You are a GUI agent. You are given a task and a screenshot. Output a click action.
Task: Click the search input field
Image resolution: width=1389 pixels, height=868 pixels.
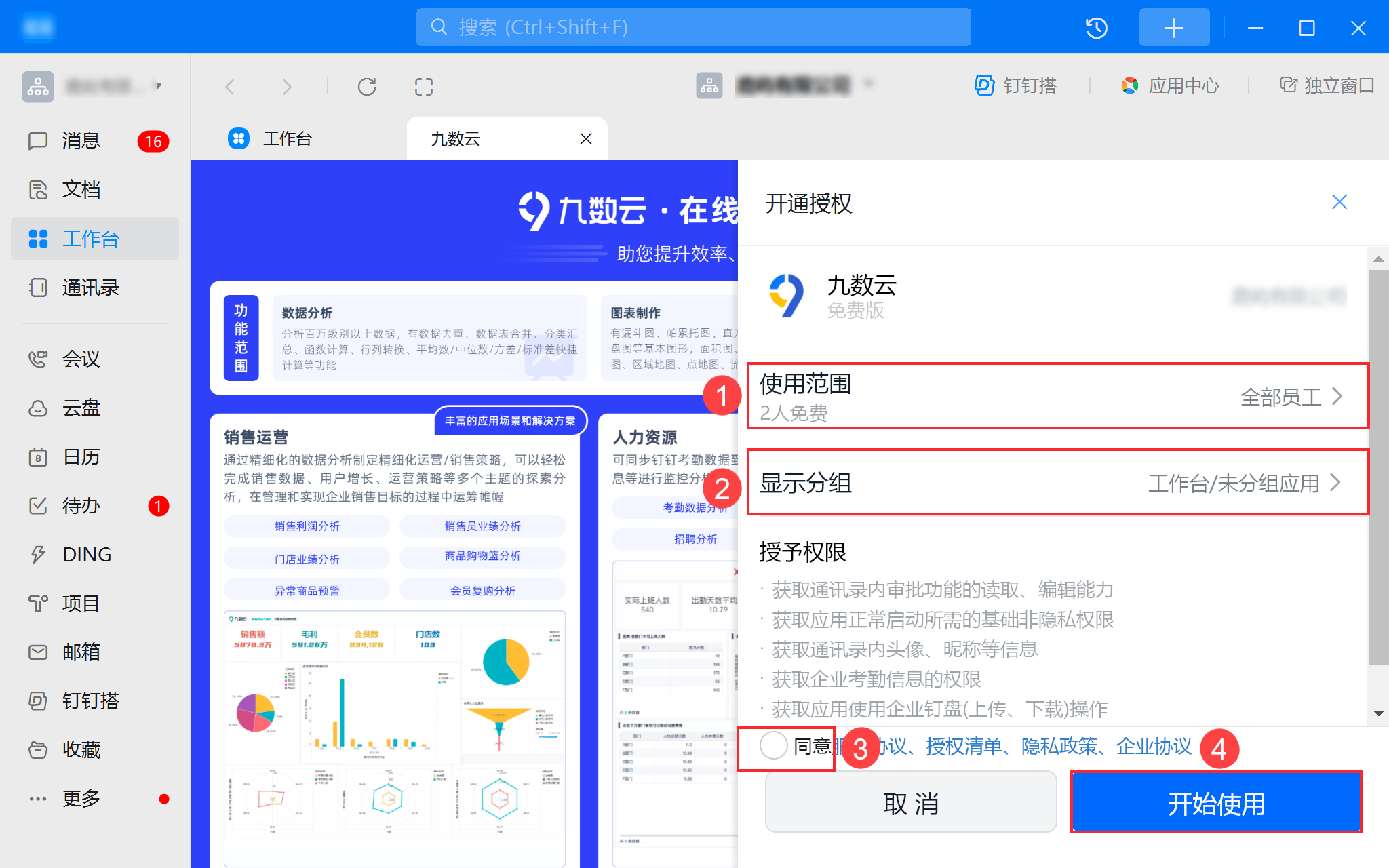click(693, 27)
